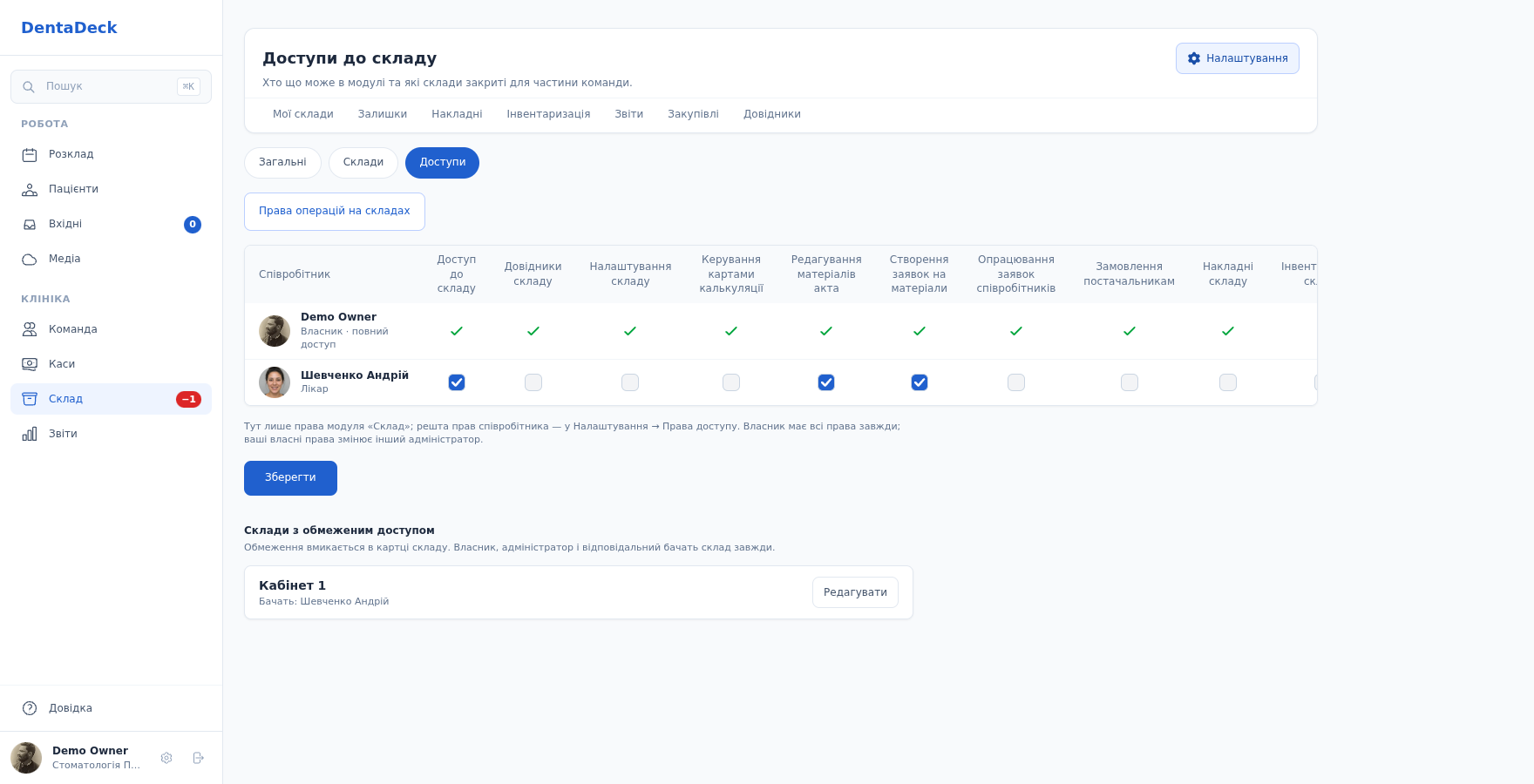Click Шевченко Андрій avatar photo
Screen dimensions: 1534x784
click(x=275, y=382)
